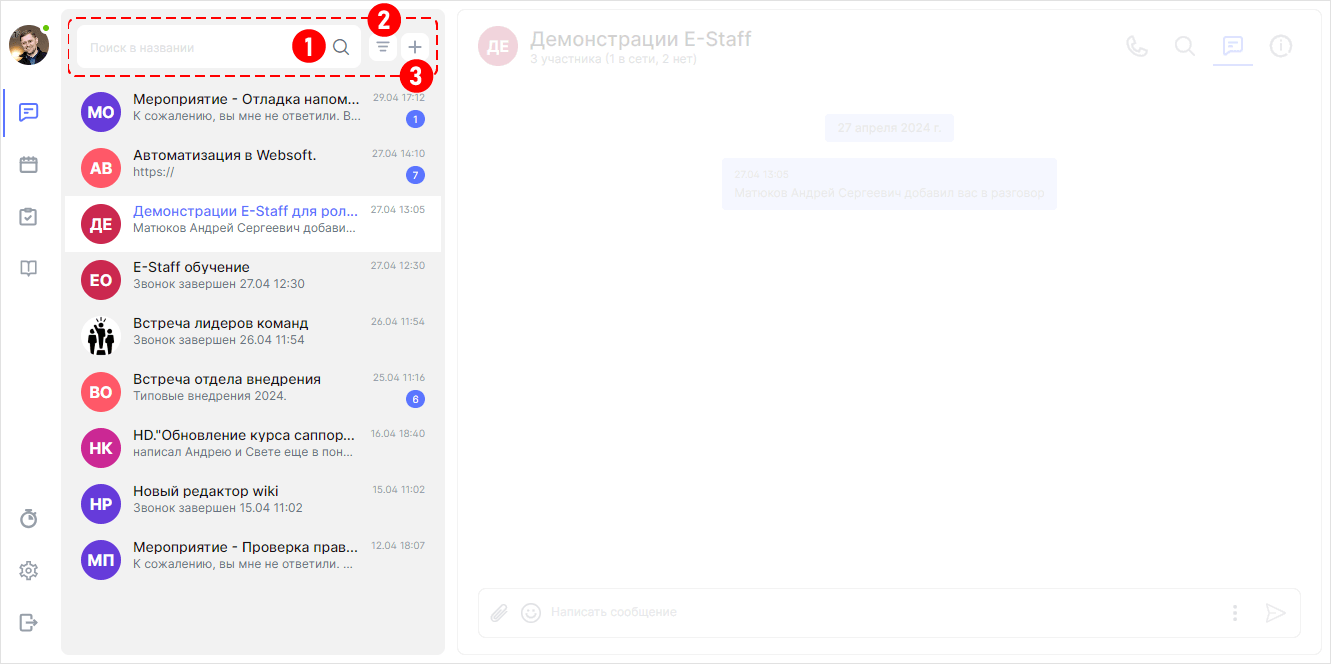
Task: Open the knowledge base book icon
Action: pos(28,267)
